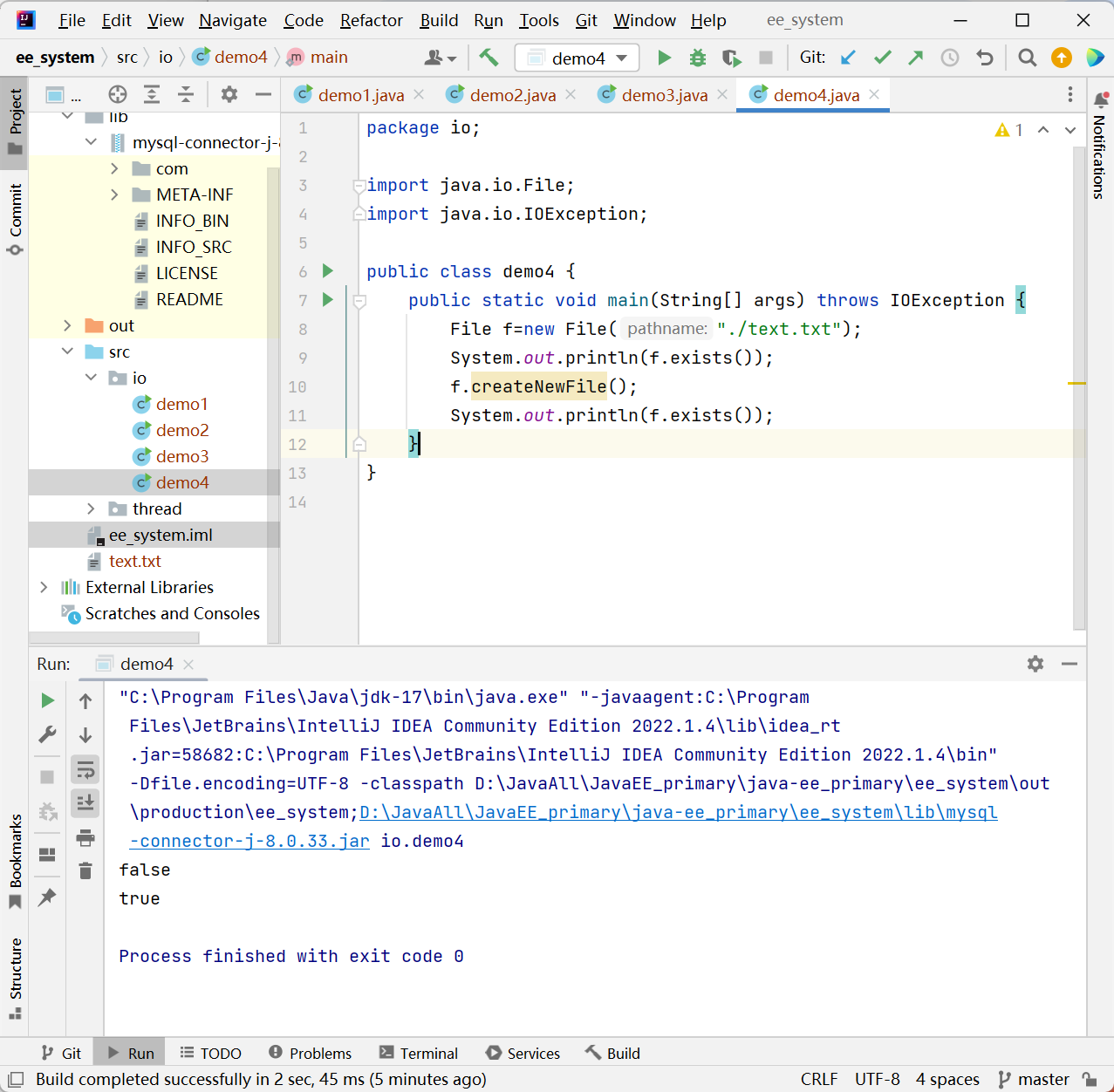Open Run panel settings gear
The height and width of the screenshot is (1092, 1114).
pyautogui.click(x=1035, y=664)
